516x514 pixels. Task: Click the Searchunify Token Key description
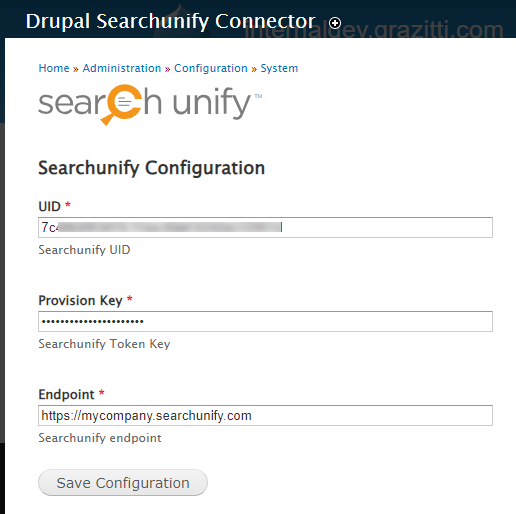[104, 344]
